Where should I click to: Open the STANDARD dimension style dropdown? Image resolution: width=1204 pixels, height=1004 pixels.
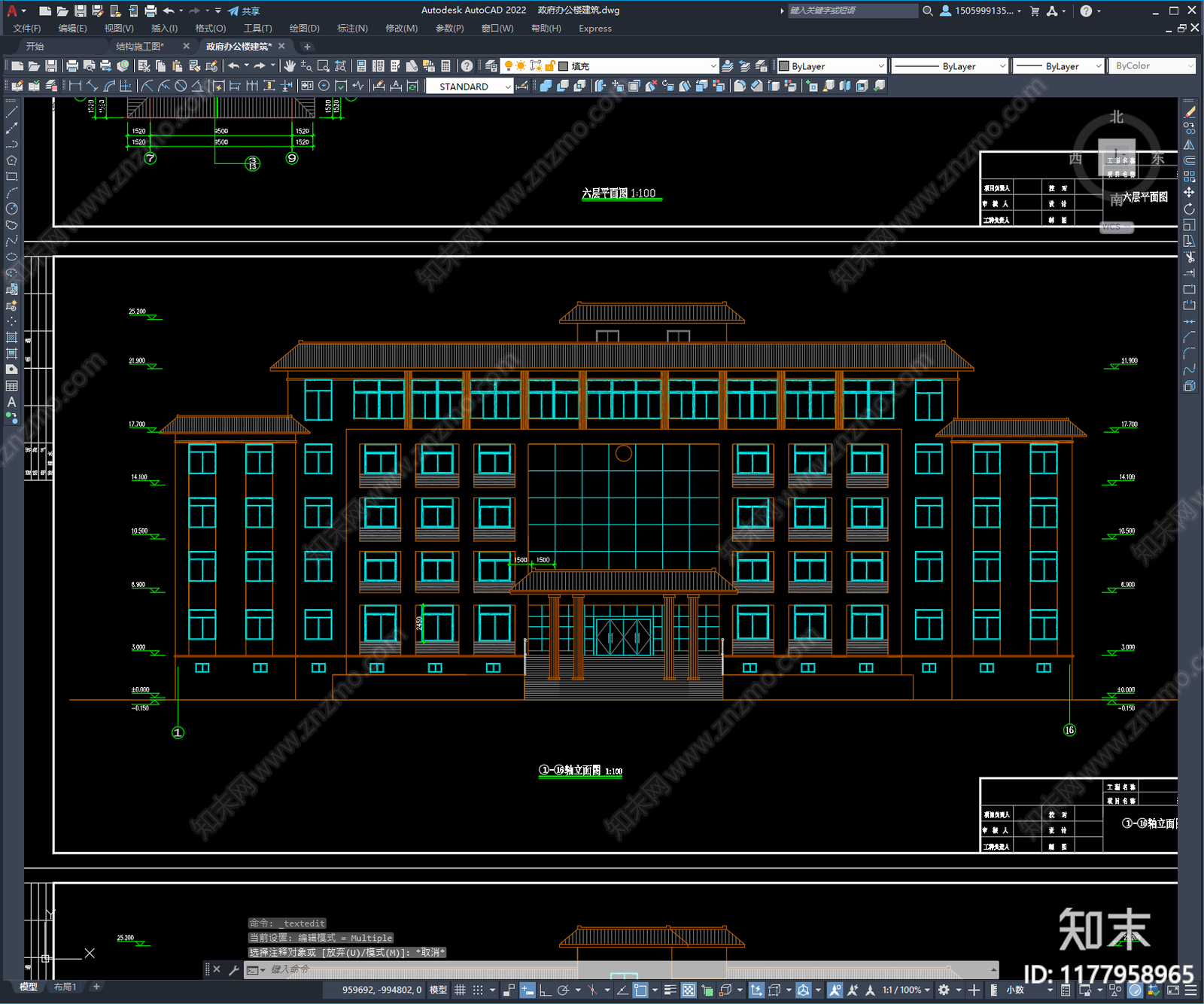pos(469,87)
